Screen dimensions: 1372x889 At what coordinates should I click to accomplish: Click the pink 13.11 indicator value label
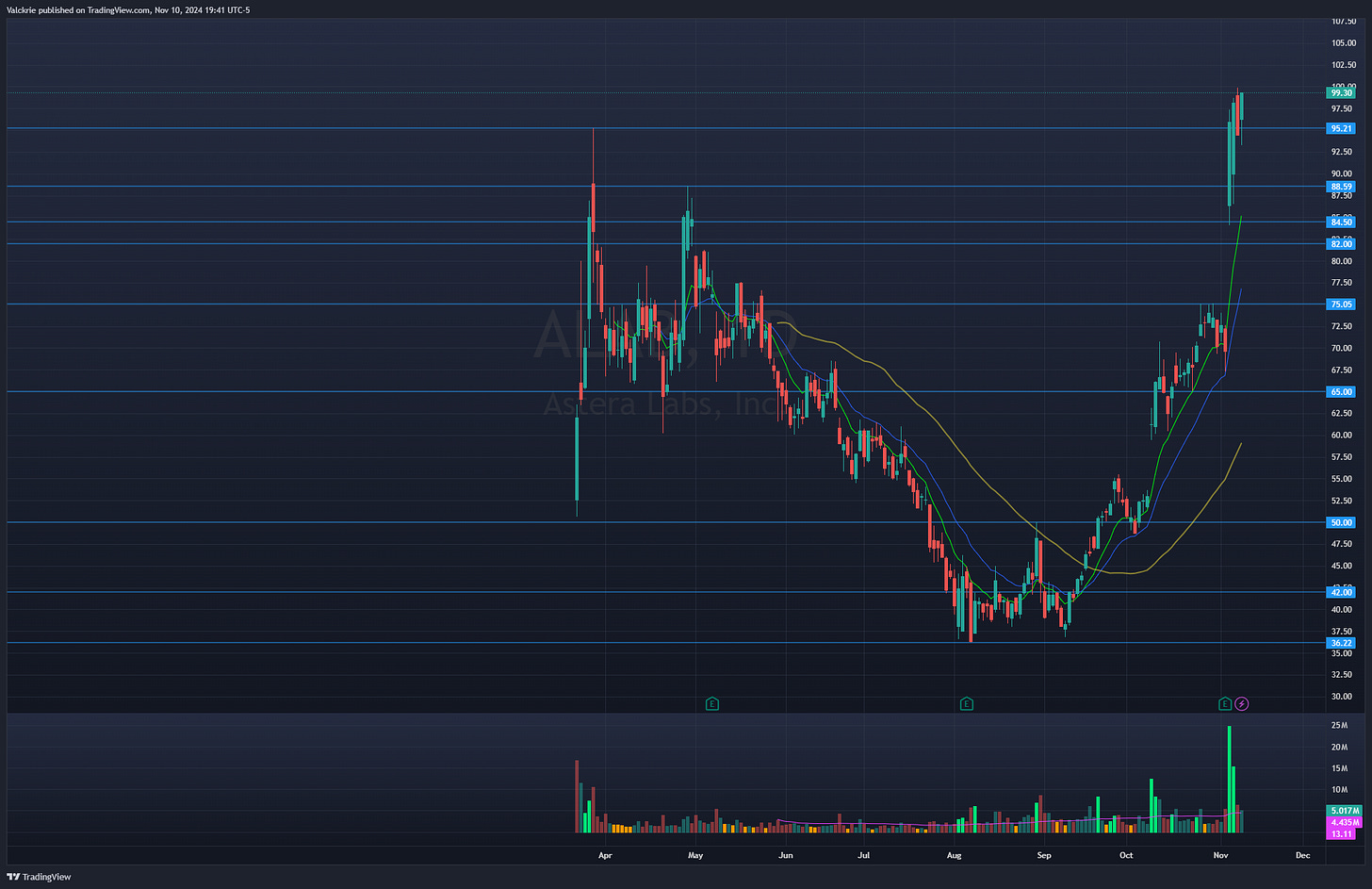point(1340,834)
